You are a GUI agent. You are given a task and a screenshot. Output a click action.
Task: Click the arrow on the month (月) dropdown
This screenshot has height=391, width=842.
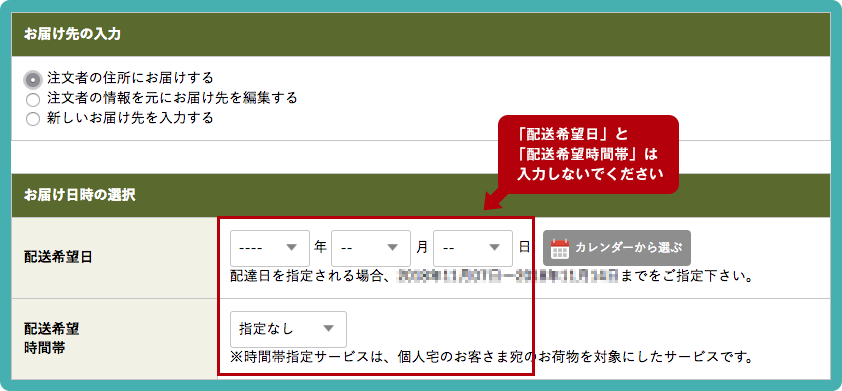pos(393,248)
